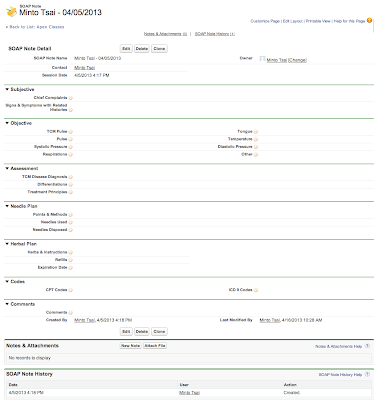Click the New Note button
The width and height of the screenshot is (374, 400).
[x=130, y=346]
